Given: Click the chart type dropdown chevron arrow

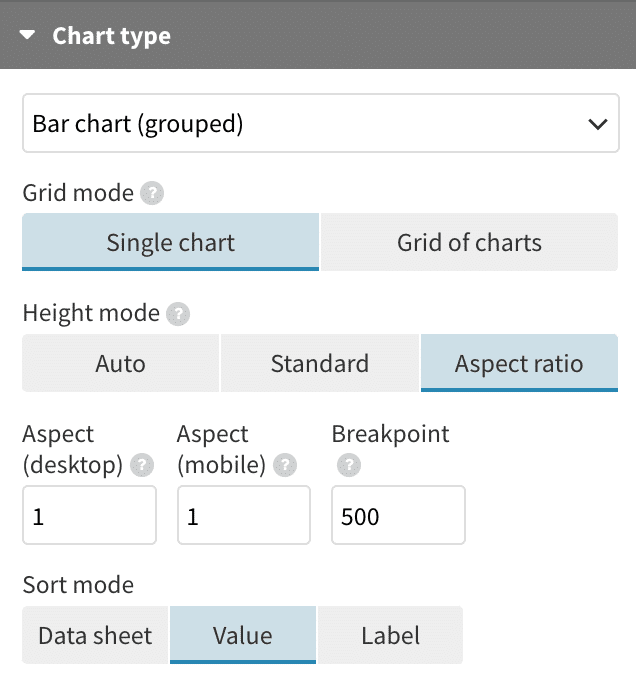Looking at the screenshot, I should [598, 124].
